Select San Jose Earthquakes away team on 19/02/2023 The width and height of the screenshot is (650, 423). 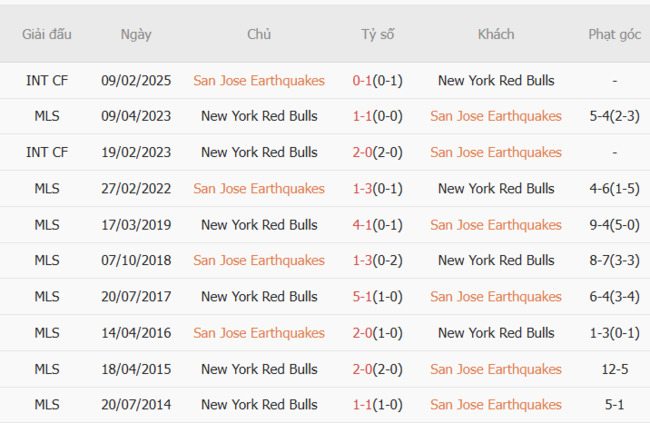pyautogui.click(x=496, y=152)
